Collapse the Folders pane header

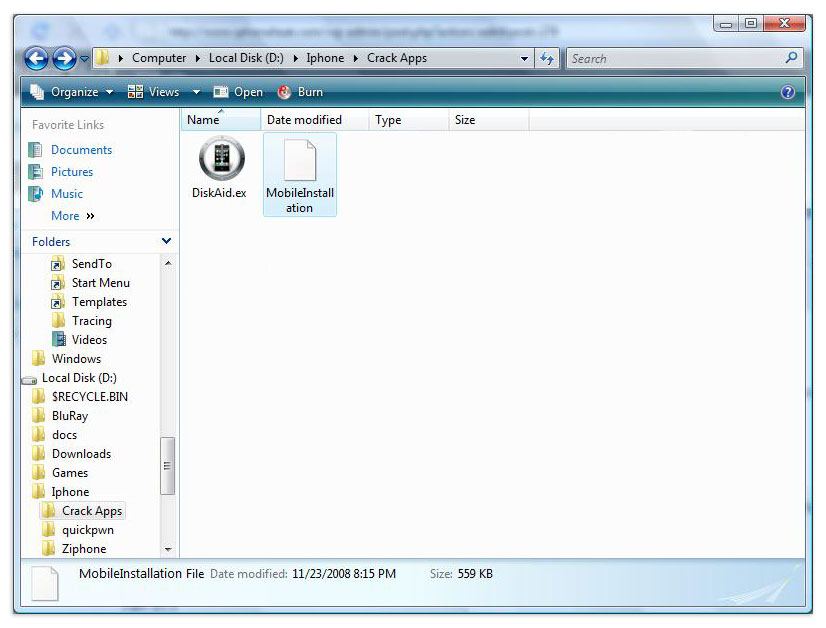(x=100, y=241)
